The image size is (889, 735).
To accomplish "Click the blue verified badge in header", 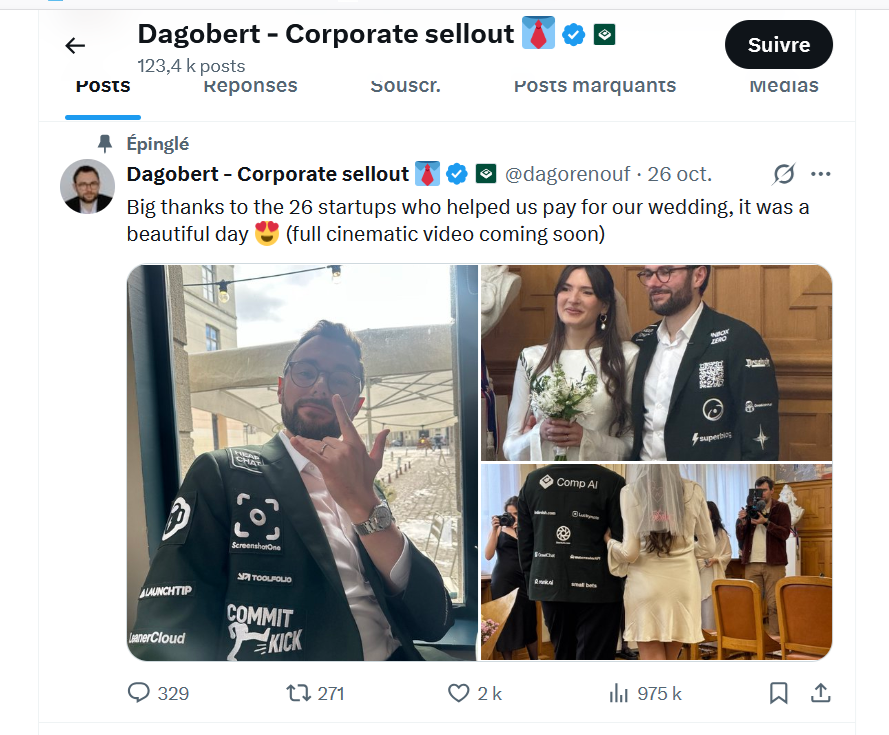I will pos(573,35).
